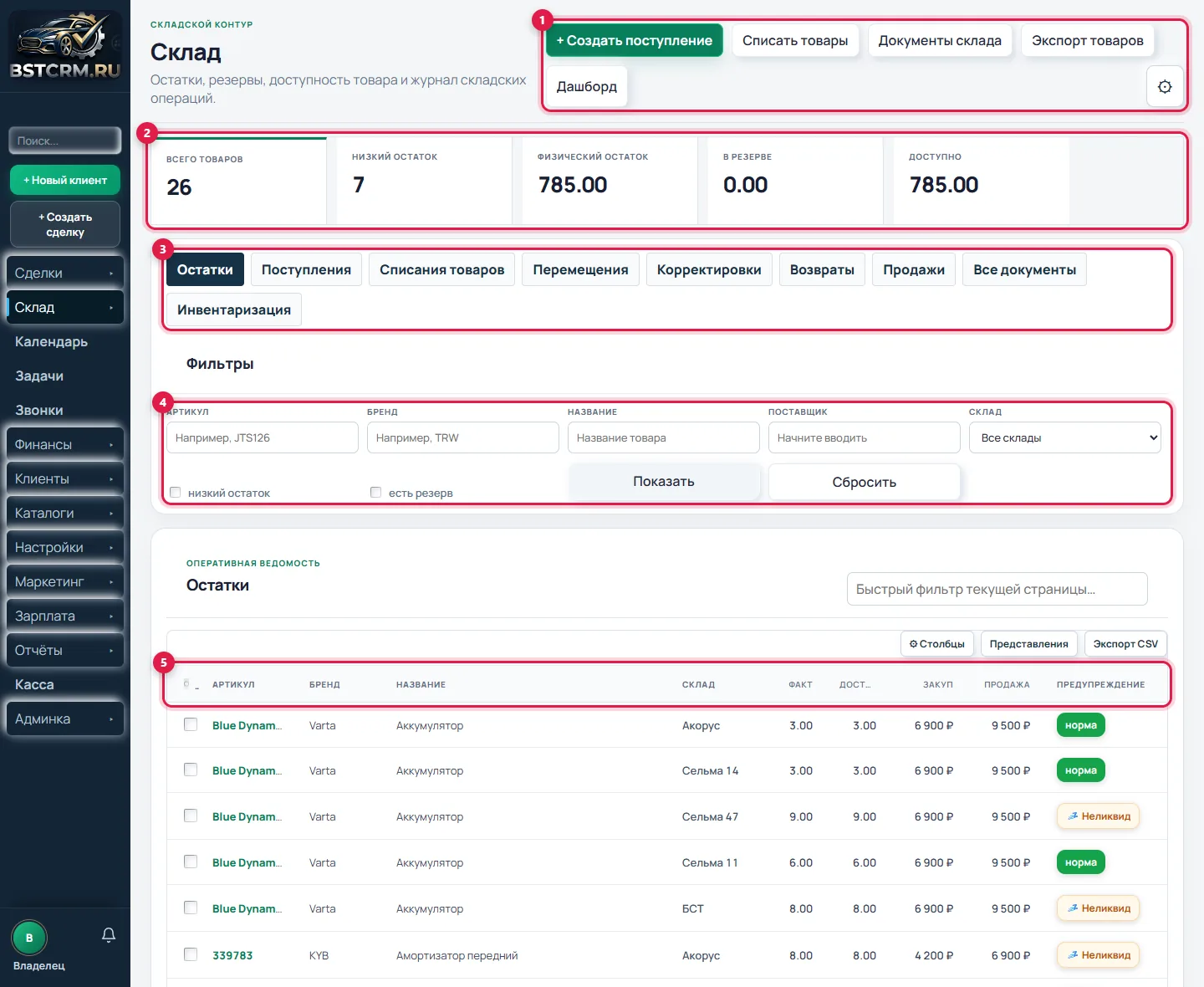This screenshot has height=987, width=1204.
Task: Expand the Настройки sidebar section
Action: (x=64, y=547)
